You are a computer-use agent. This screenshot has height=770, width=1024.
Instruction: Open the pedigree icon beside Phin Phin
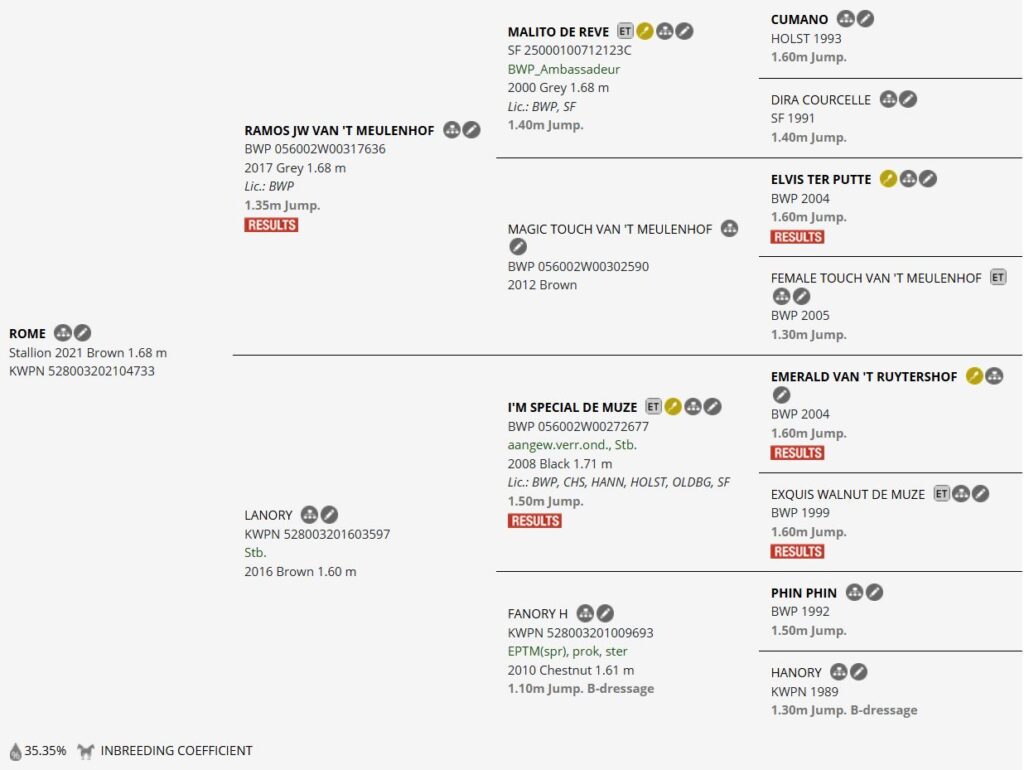(x=854, y=592)
